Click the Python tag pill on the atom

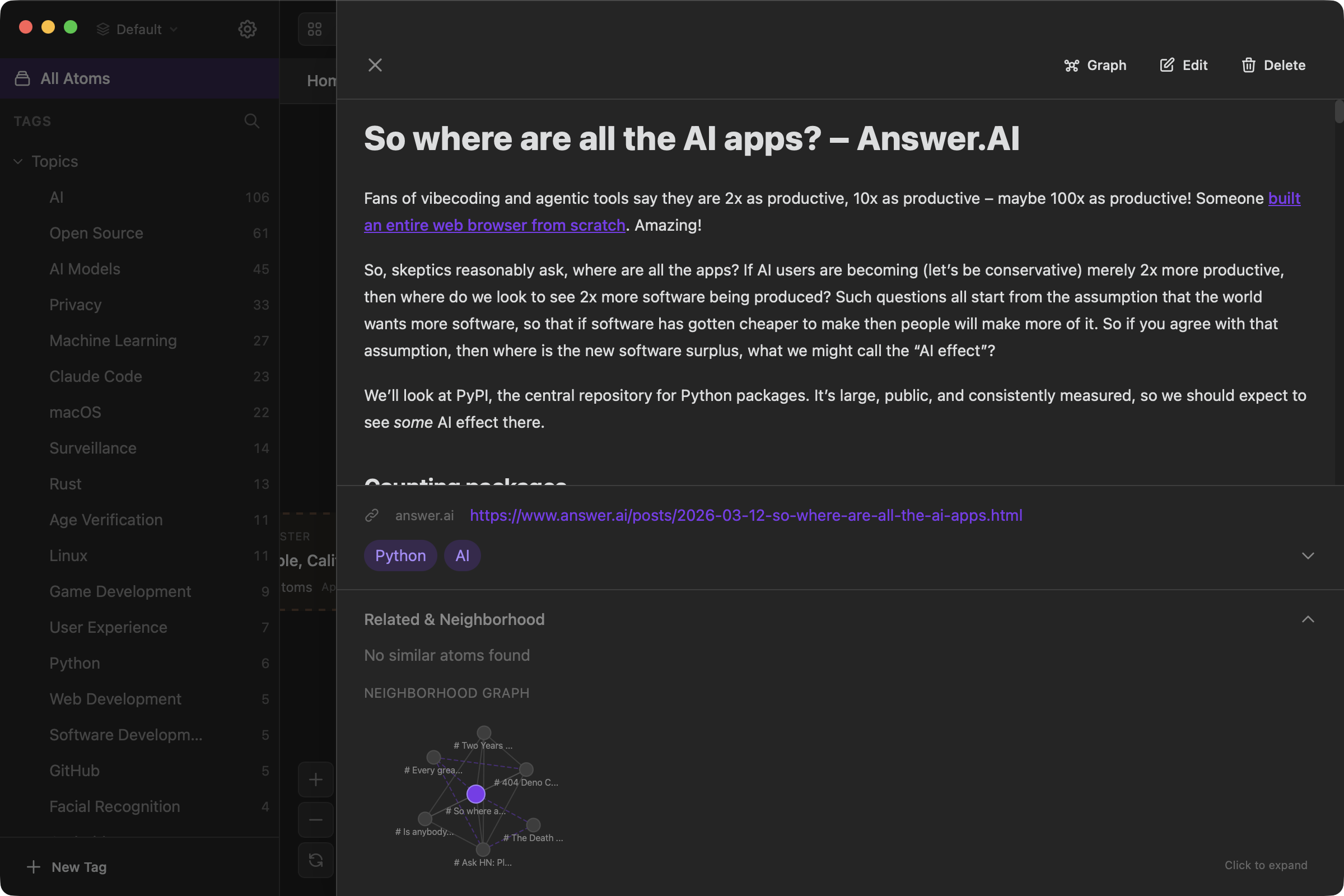[399, 555]
